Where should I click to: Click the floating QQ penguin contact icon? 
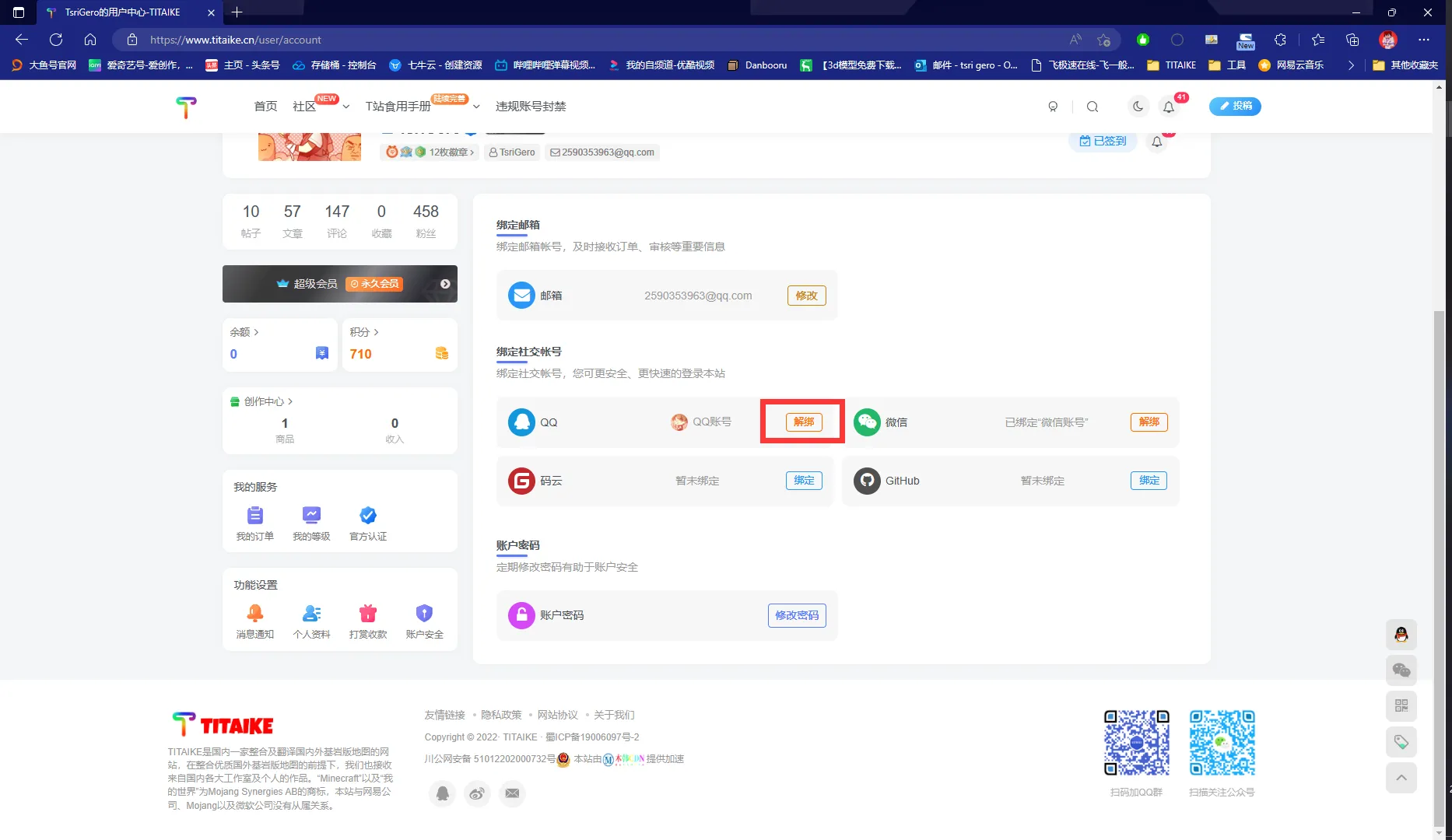pyautogui.click(x=1401, y=635)
